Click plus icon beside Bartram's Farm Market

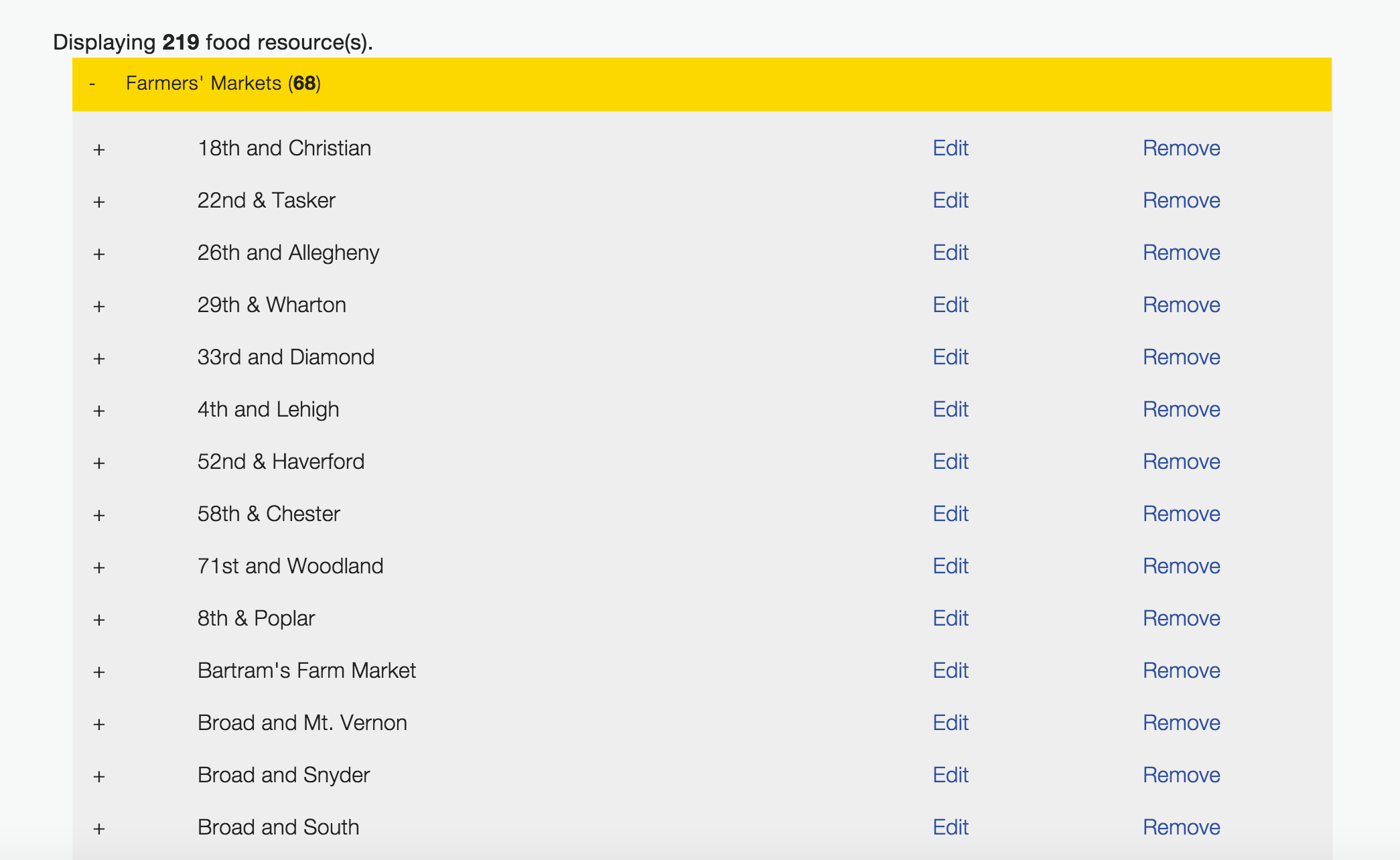pos(99,672)
